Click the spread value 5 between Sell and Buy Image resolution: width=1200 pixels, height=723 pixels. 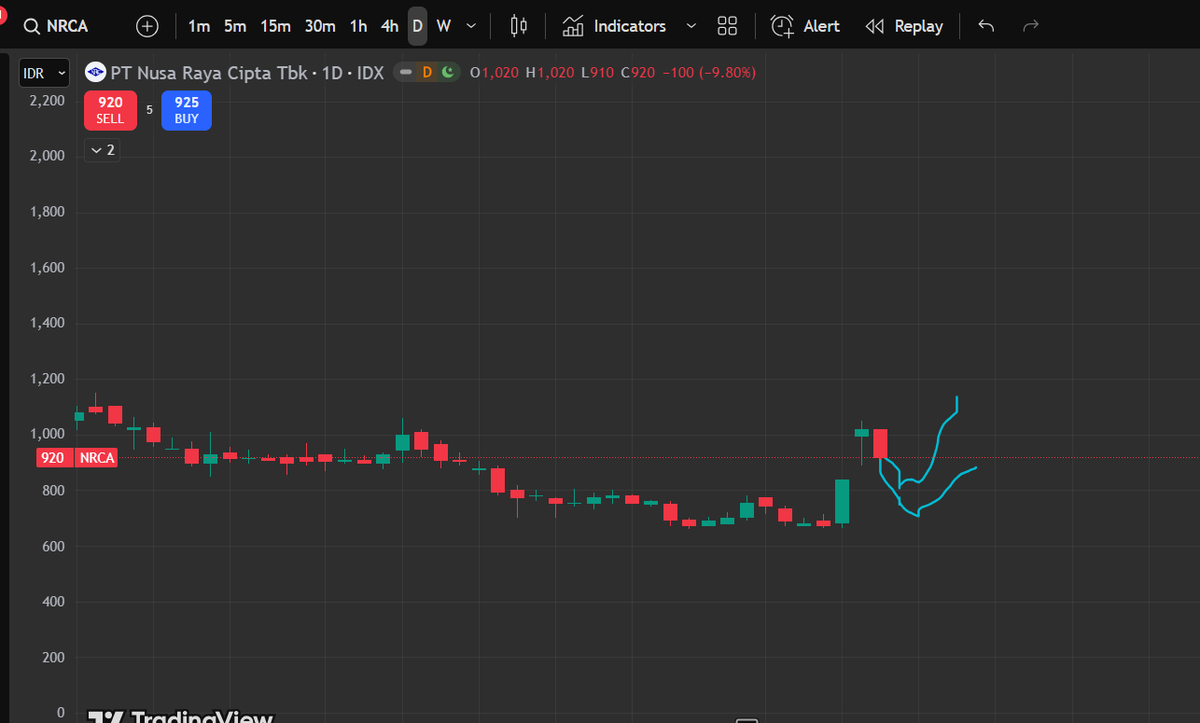(x=149, y=110)
